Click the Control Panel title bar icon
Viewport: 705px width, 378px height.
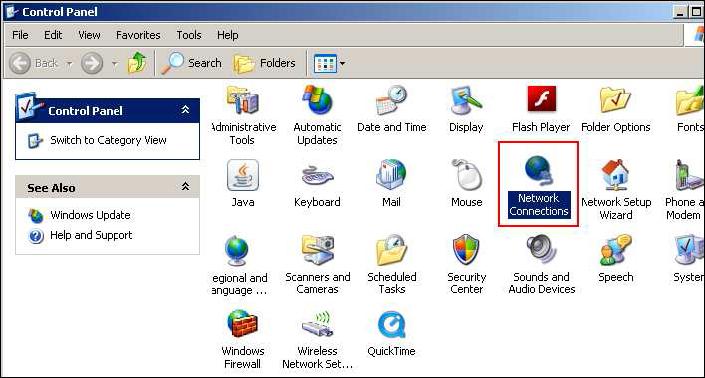pyautogui.click(x=12, y=11)
